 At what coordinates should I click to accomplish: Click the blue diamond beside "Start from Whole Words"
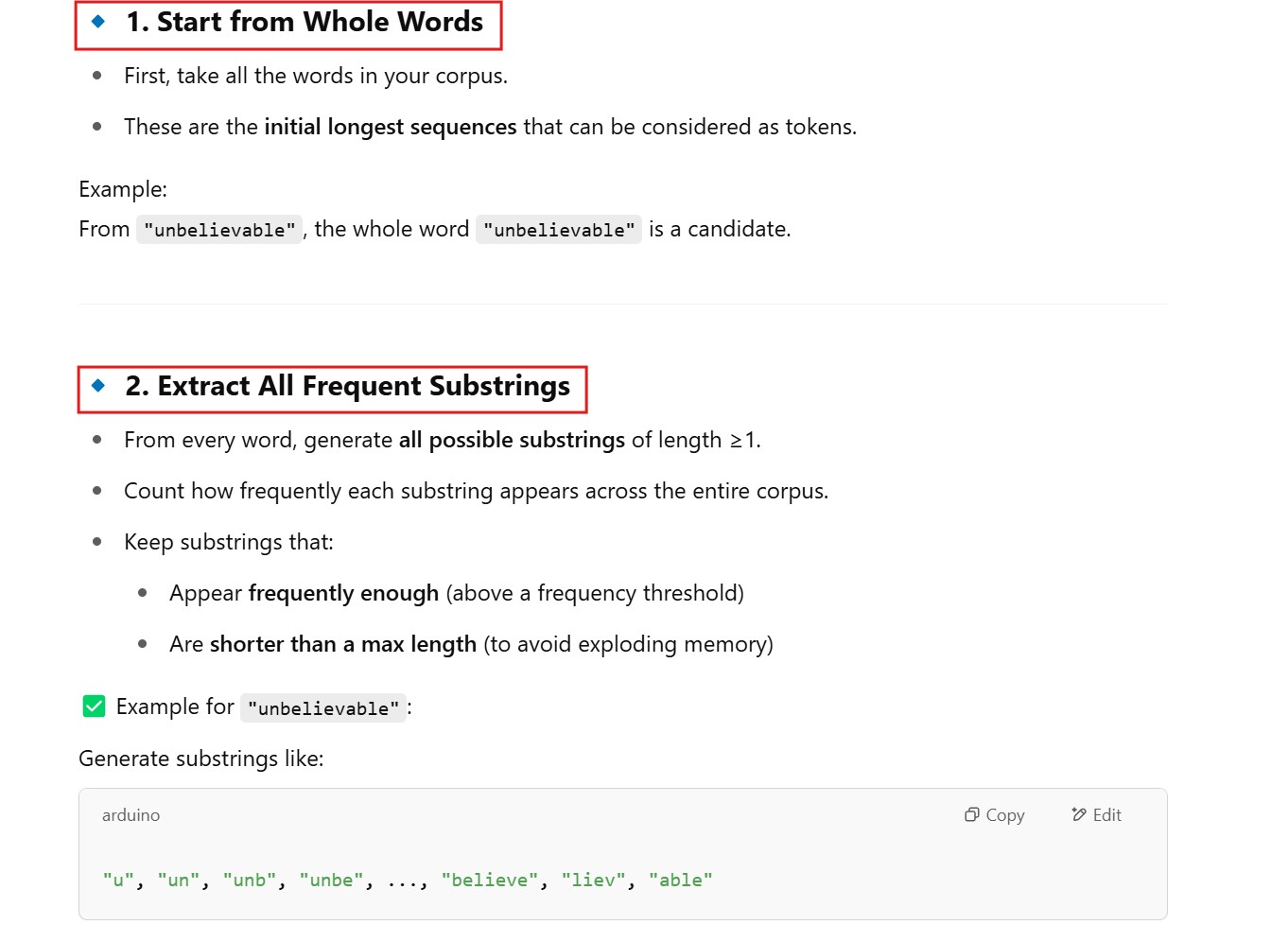tap(98, 21)
